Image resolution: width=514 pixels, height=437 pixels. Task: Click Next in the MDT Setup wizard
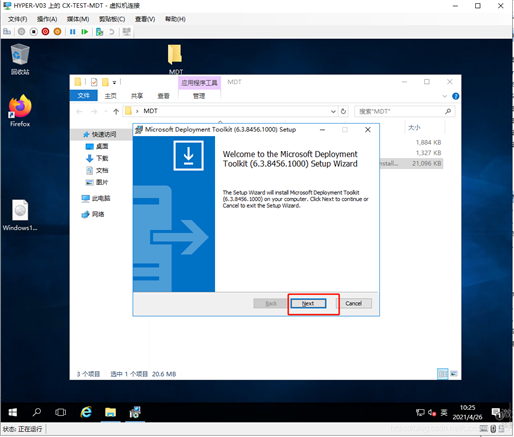click(308, 303)
